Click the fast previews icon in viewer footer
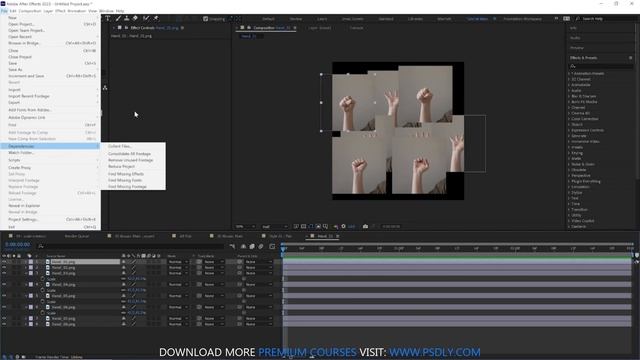 point(296,227)
